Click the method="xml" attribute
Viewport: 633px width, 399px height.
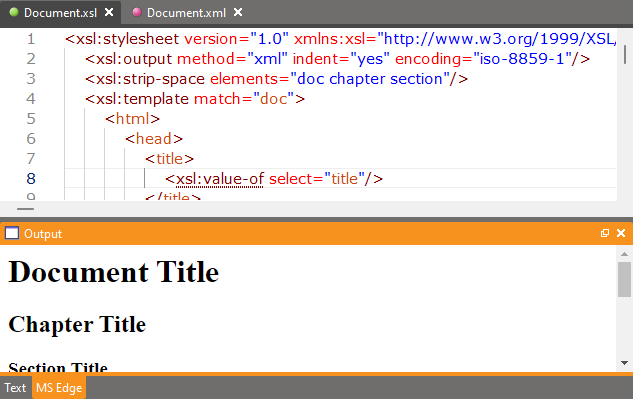point(232,59)
